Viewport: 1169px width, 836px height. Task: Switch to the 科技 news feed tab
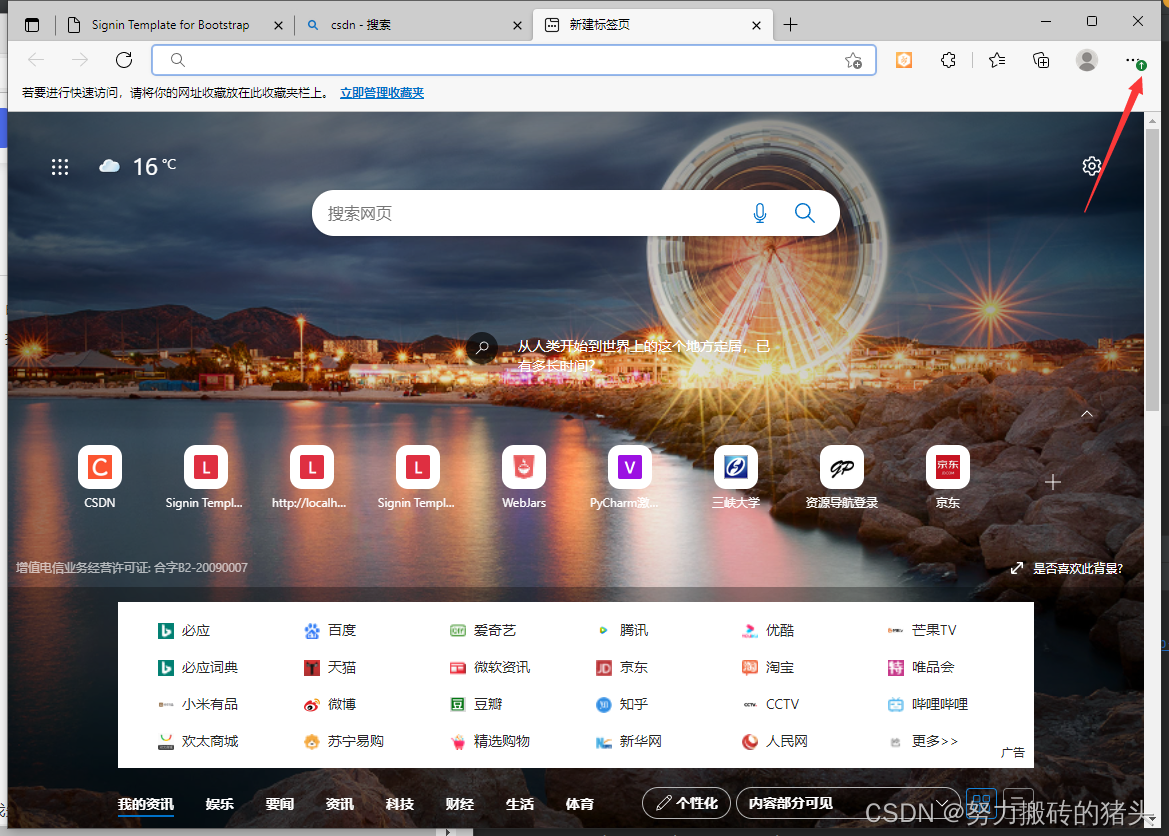pyautogui.click(x=399, y=804)
